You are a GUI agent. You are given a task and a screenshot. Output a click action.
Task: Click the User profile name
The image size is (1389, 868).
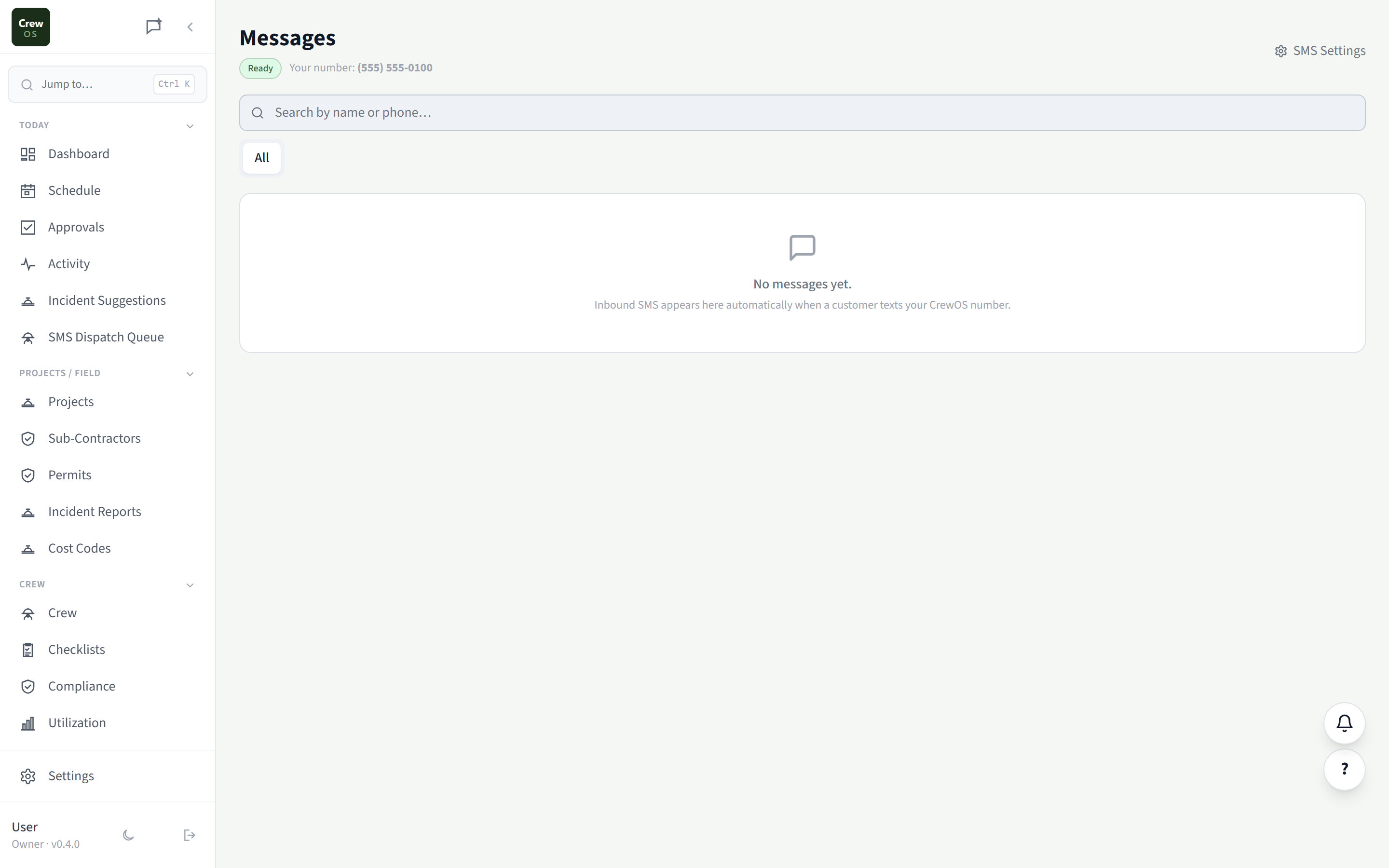pyautogui.click(x=25, y=827)
